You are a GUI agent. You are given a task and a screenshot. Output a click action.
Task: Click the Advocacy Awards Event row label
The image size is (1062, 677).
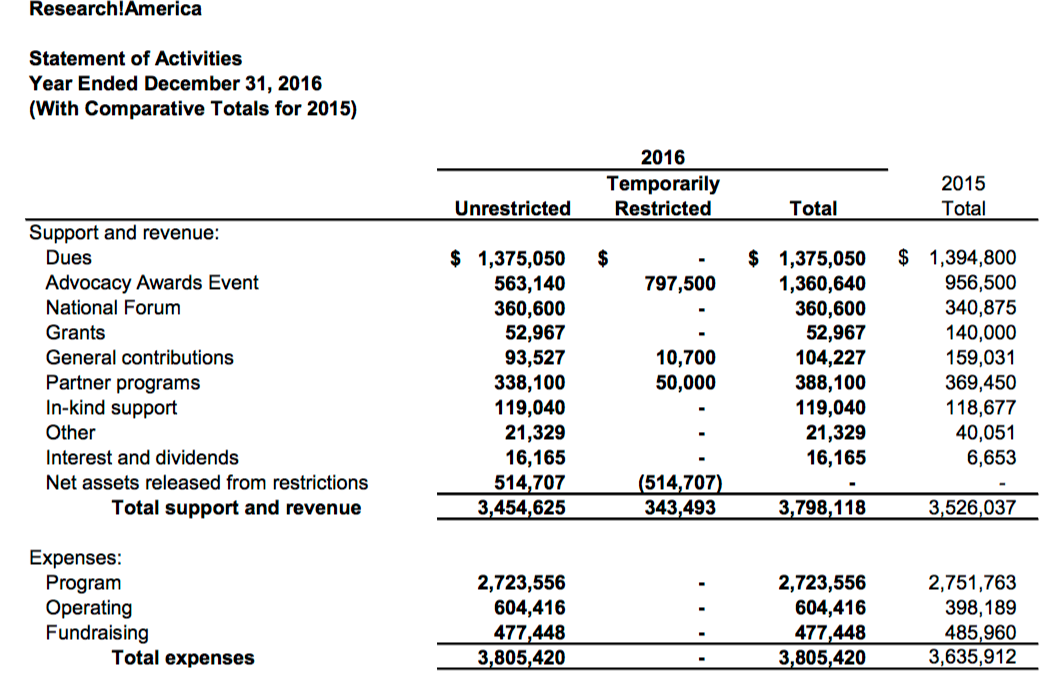coord(151,283)
